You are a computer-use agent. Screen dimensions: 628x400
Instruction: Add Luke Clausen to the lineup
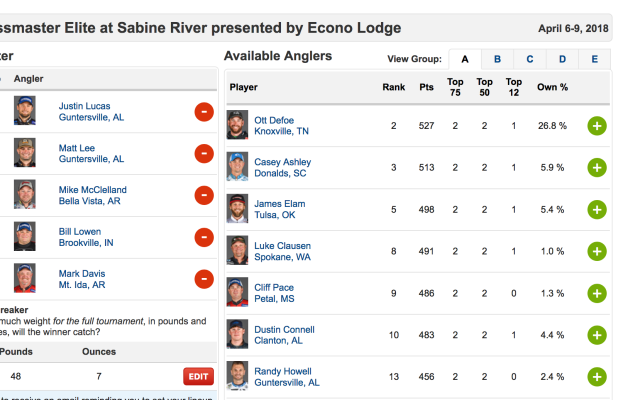tap(597, 251)
